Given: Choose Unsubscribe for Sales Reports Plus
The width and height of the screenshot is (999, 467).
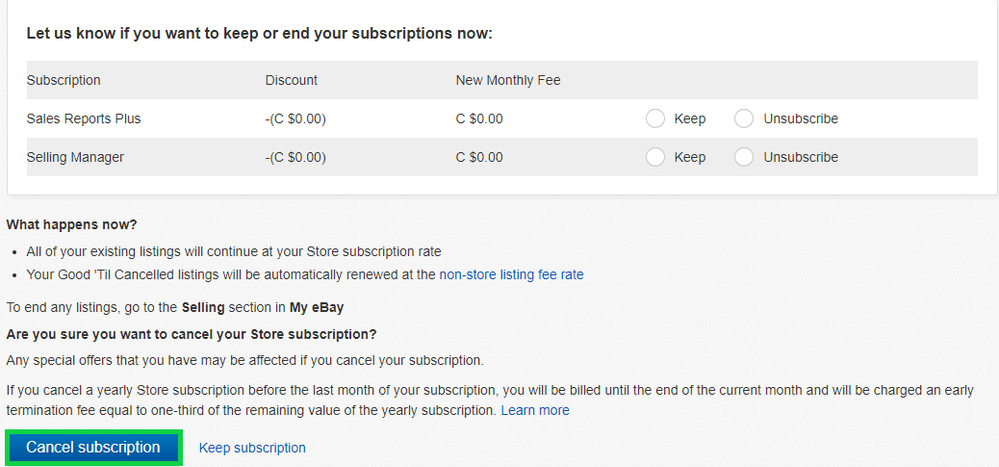Looking at the screenshot, I should (744, 119).
